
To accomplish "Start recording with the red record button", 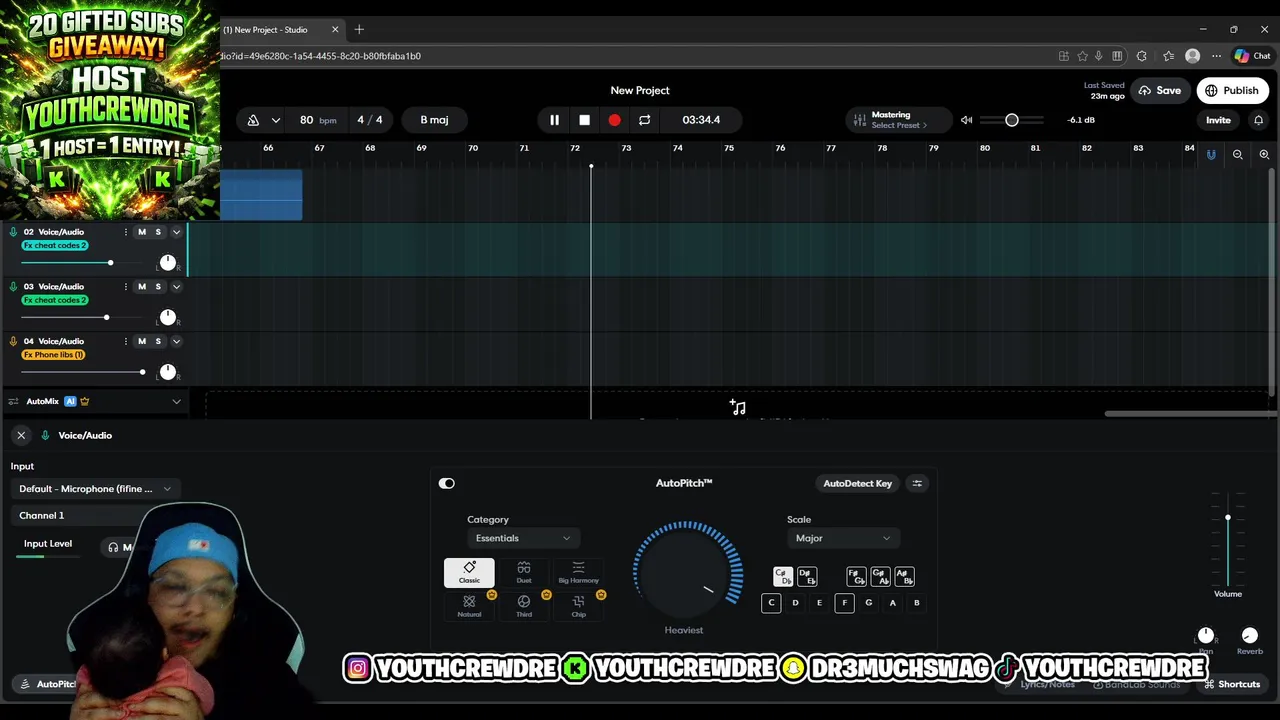I will (x=614, y=120).
